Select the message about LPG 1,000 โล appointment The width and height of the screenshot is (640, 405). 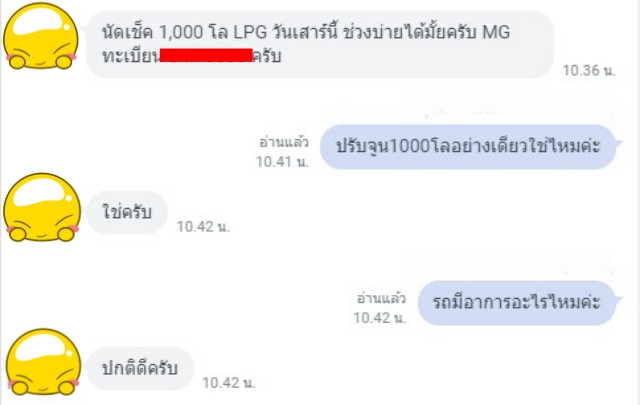pos(320,44)
